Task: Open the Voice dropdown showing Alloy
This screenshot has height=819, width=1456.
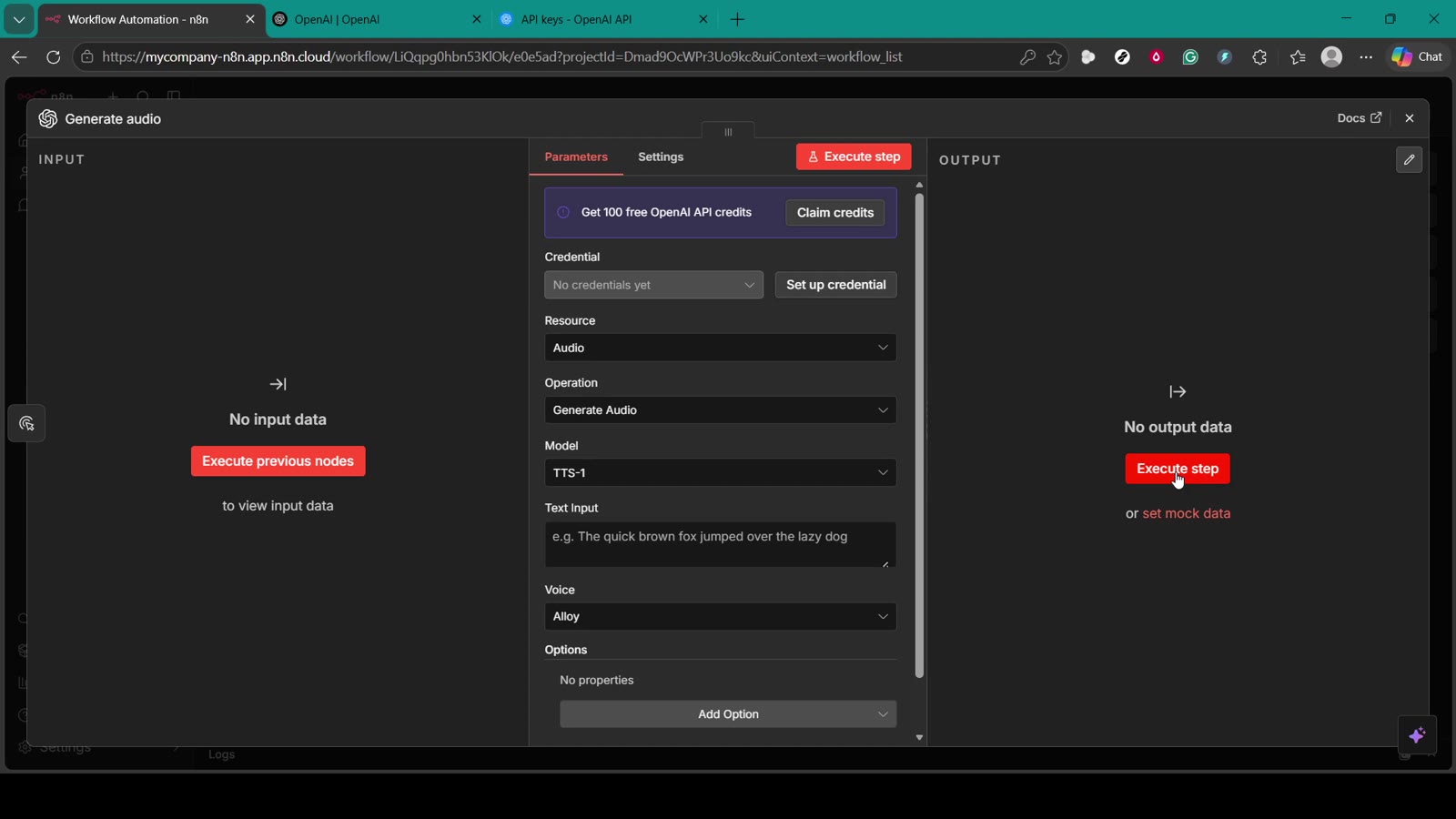Action: (720, 617)
